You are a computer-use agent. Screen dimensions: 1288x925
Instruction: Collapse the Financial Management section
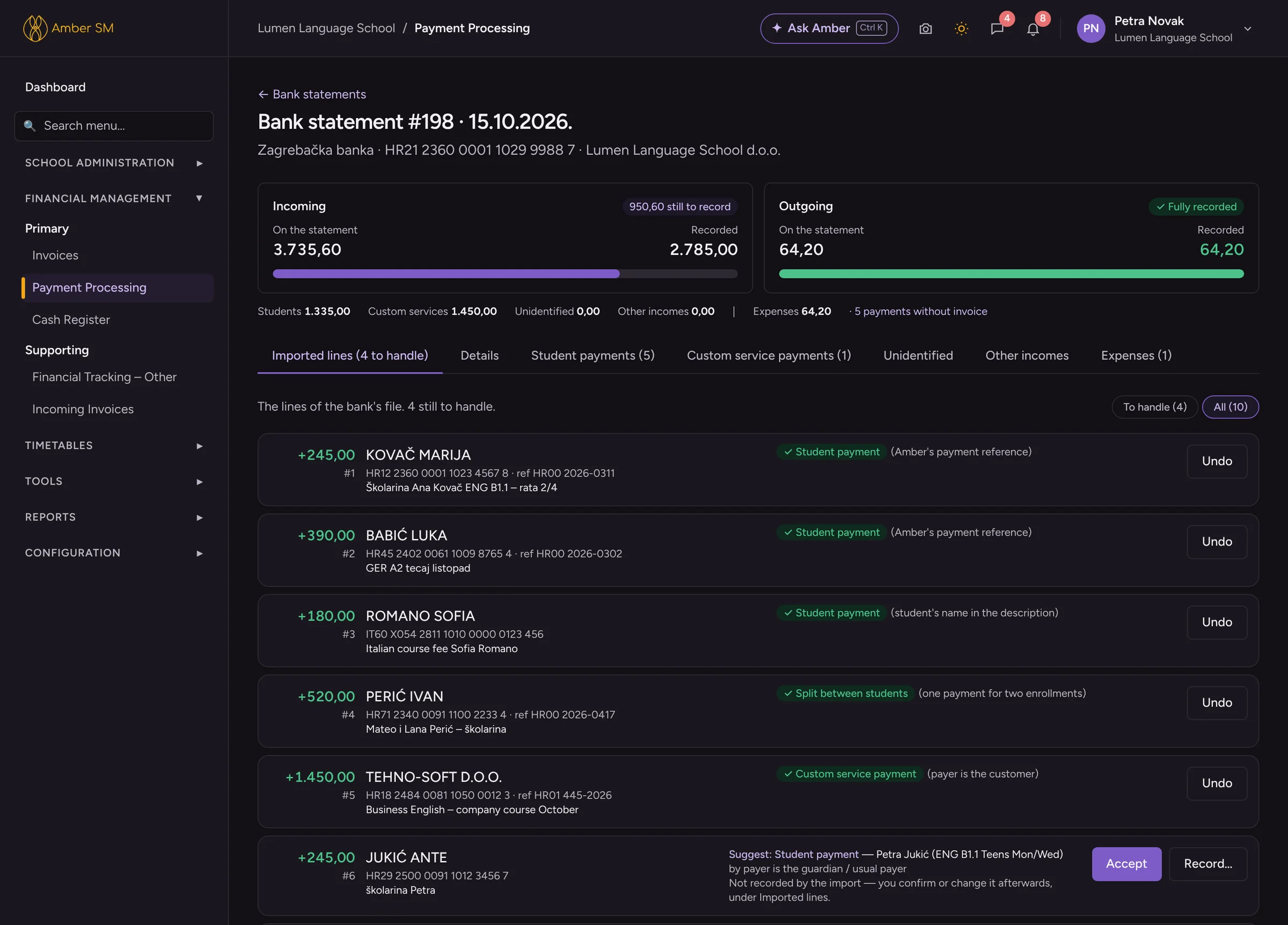click(x=114, y=198)
